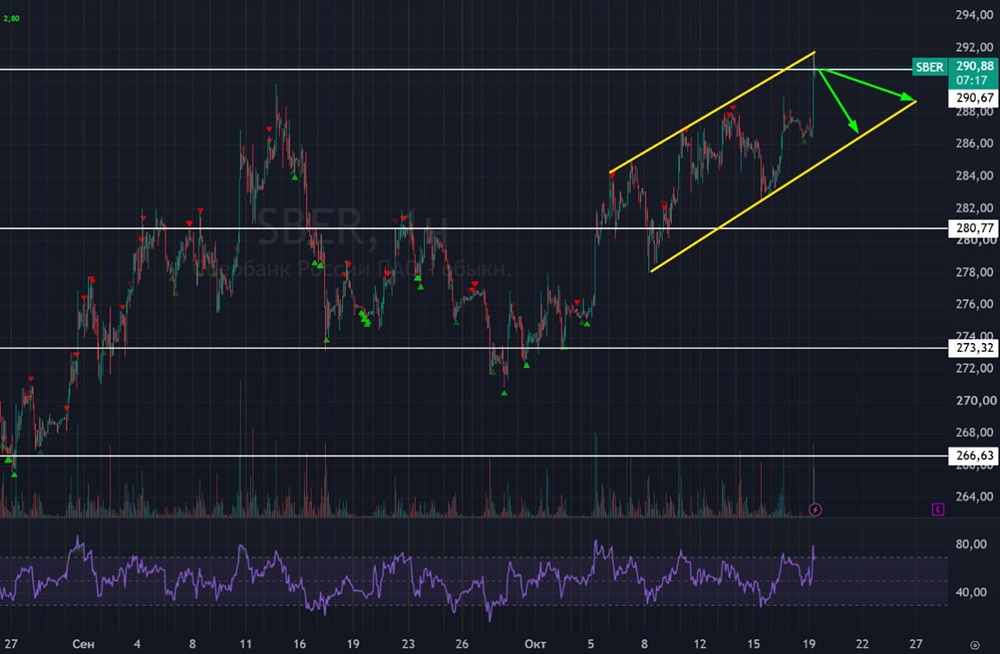Viewport: 1000px width, 654px height.
Task: Select the 266,63 price level label
Action: pyautogui.click(x=974, y=455)
